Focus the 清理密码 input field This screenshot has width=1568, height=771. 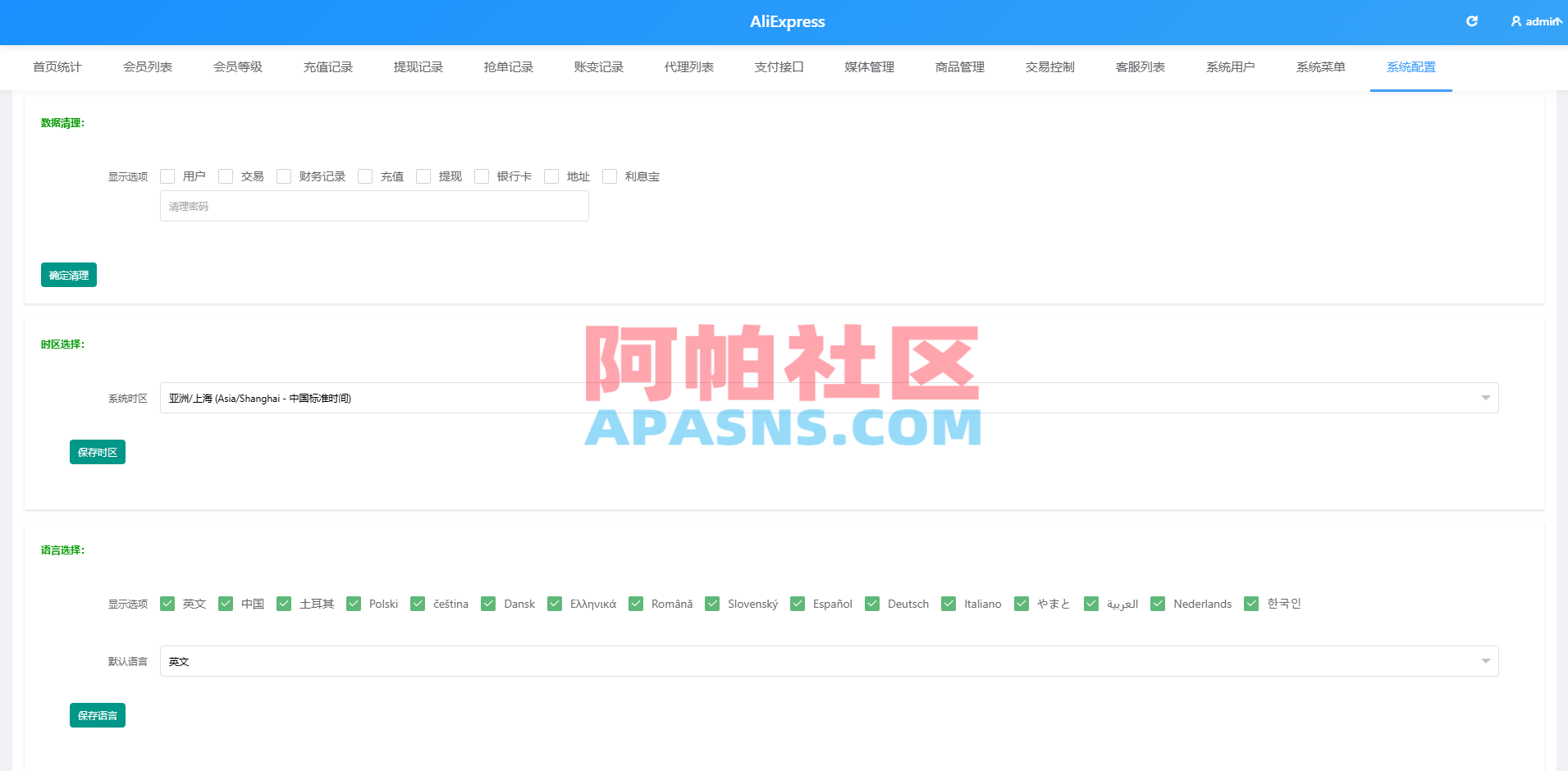[374, 206]
